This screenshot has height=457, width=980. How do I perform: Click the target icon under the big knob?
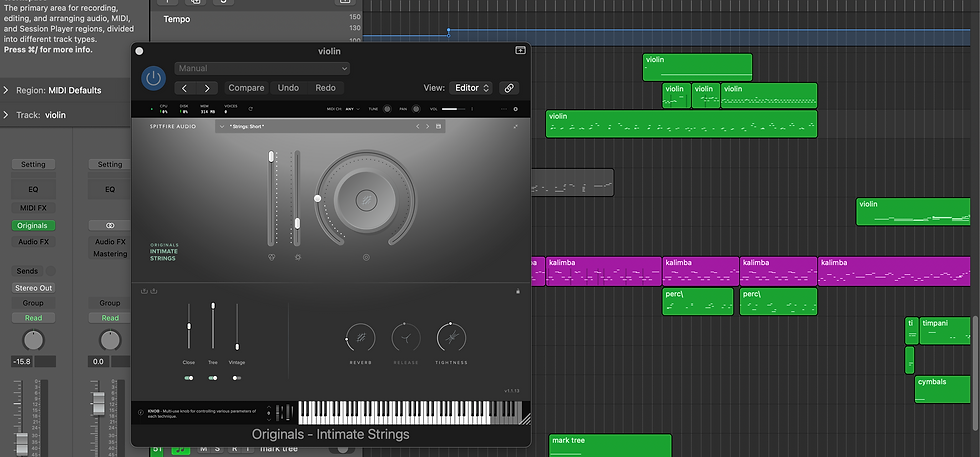[366, 257]
